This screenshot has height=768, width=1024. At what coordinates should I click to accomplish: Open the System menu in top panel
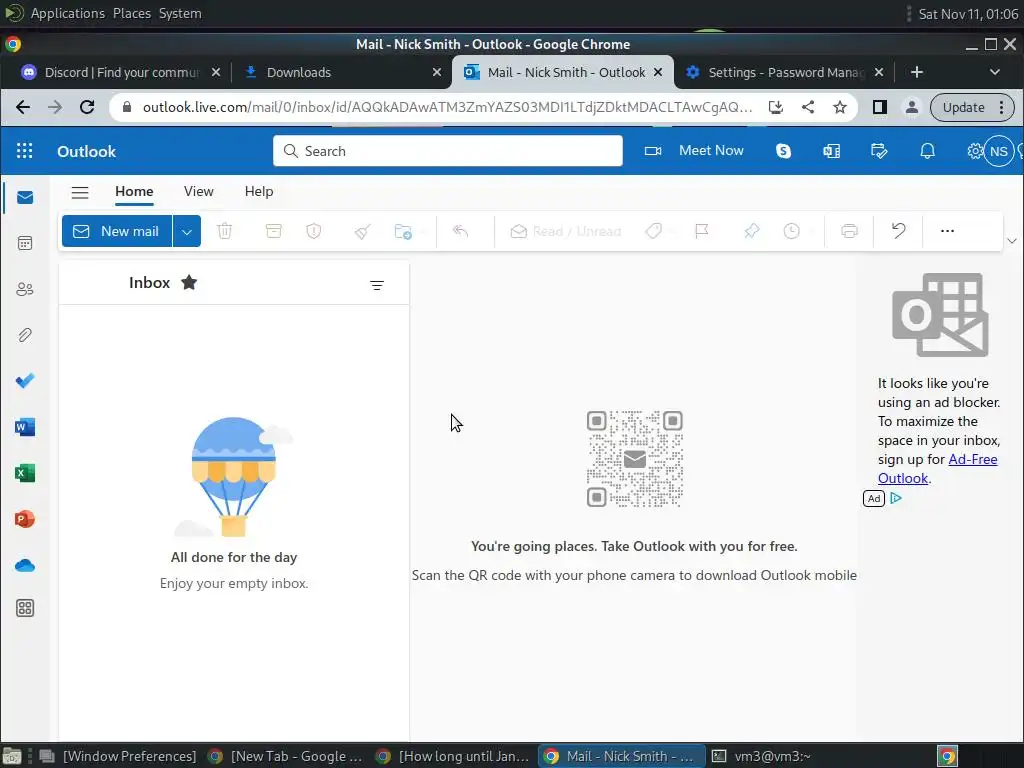pyautogui.click(x=180, y=13)
